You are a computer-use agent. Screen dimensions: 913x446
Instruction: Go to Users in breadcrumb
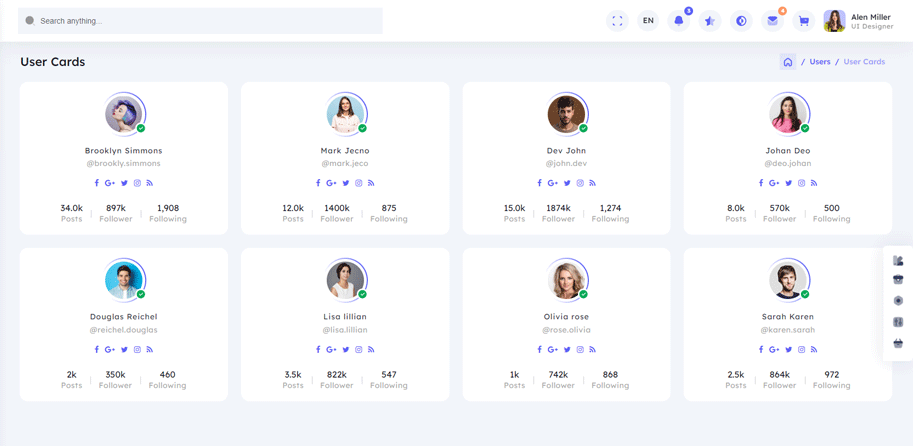820,62
